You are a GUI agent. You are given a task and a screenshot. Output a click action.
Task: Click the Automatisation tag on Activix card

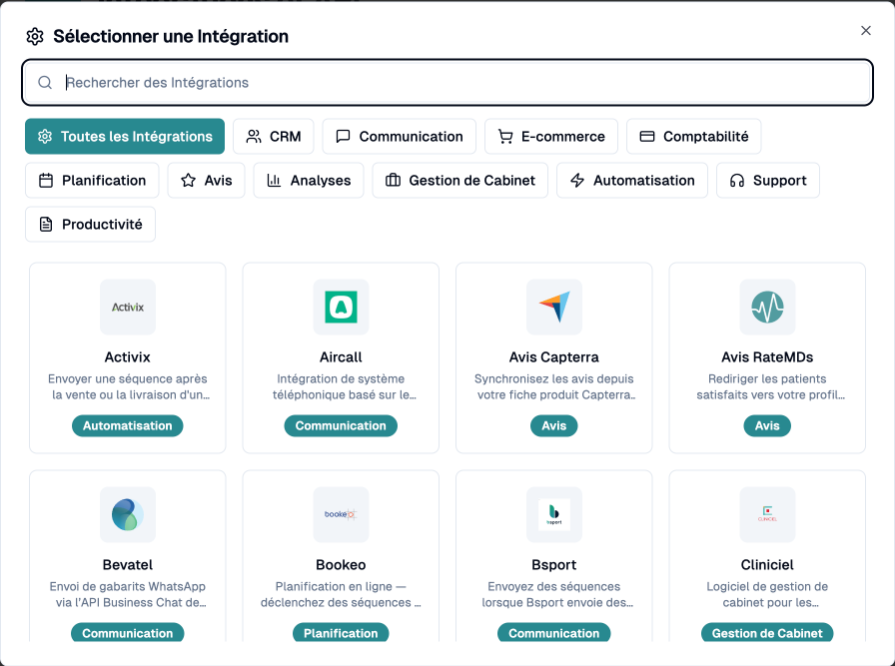coord(127,426)
